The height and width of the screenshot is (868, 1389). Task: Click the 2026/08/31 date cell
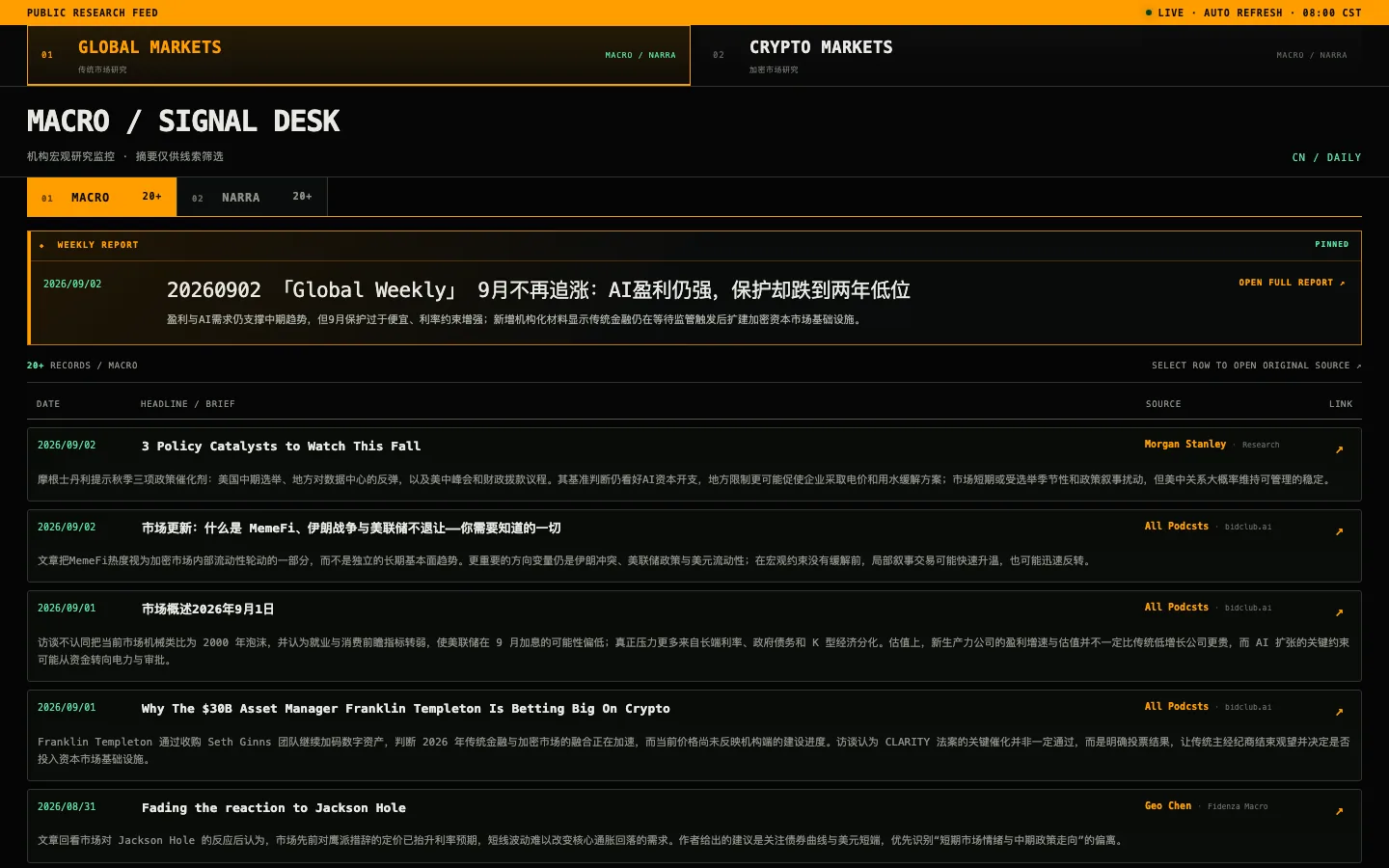(67, 807)
